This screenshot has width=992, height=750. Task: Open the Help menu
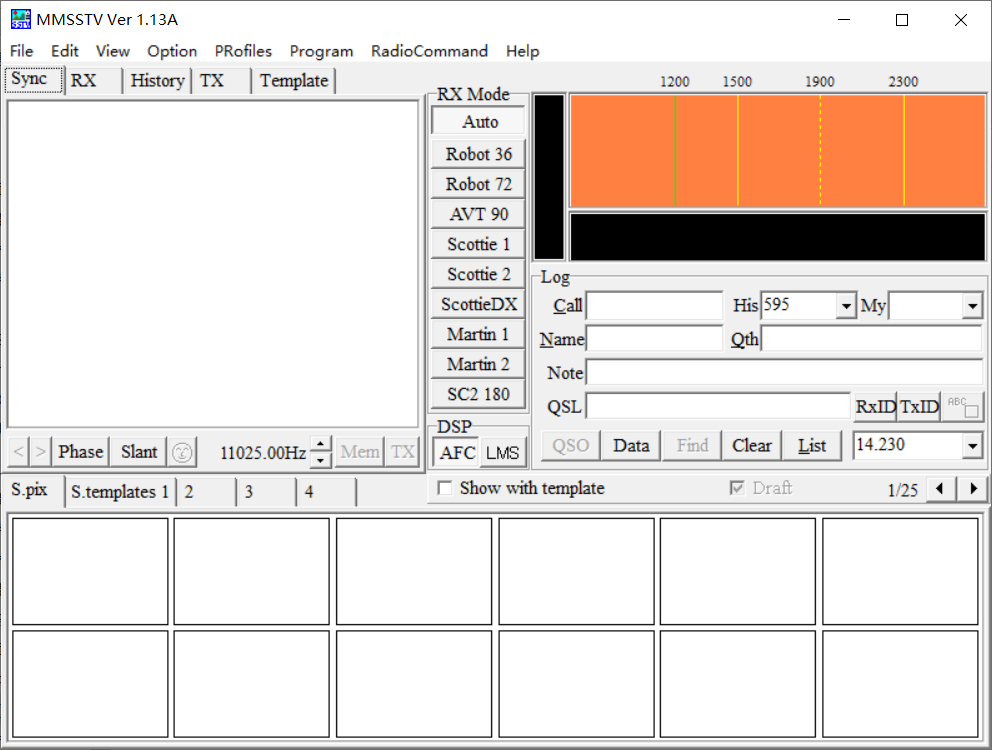(523, 51)
